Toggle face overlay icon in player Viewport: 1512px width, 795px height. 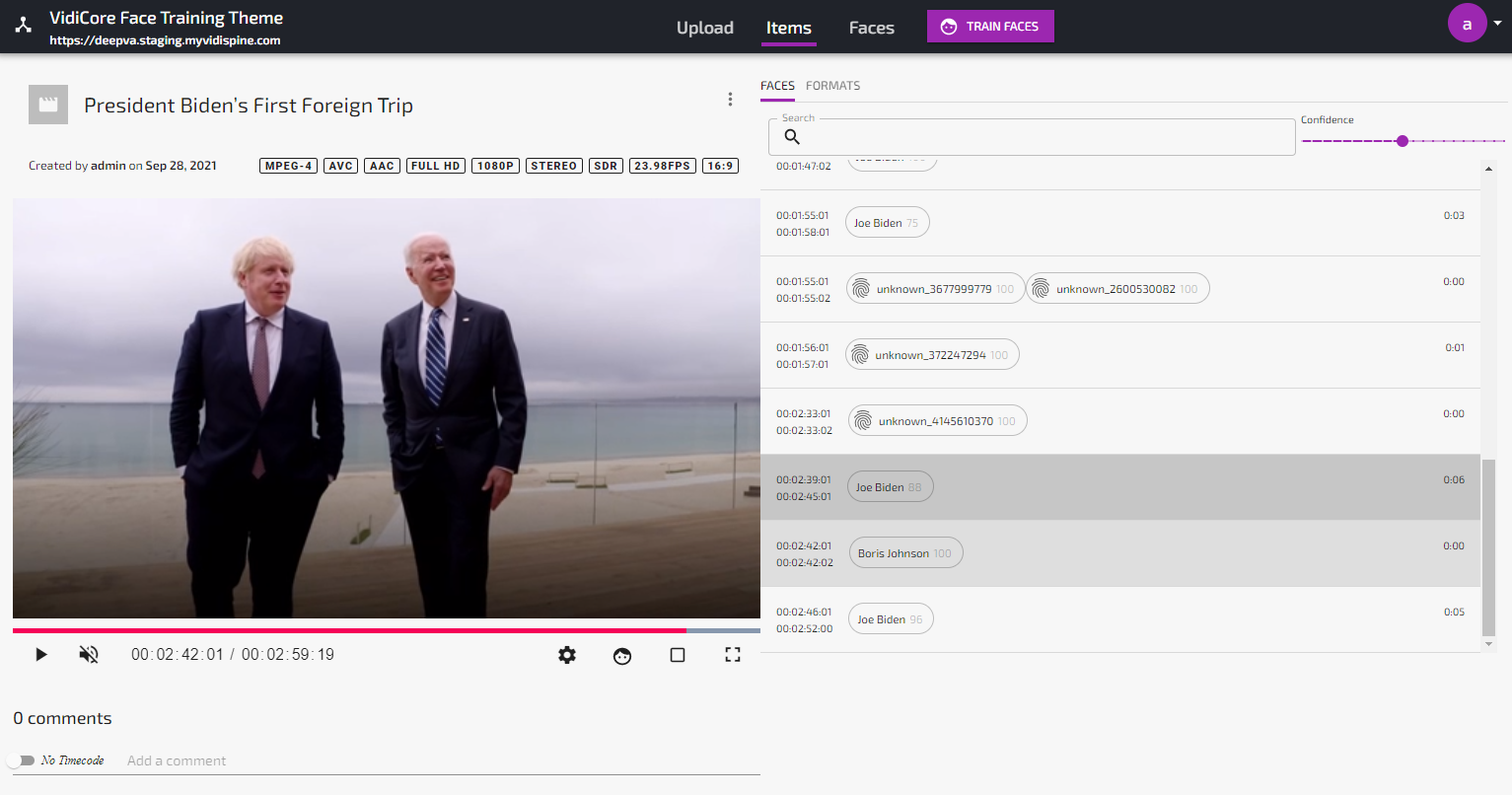coord(622,655)
